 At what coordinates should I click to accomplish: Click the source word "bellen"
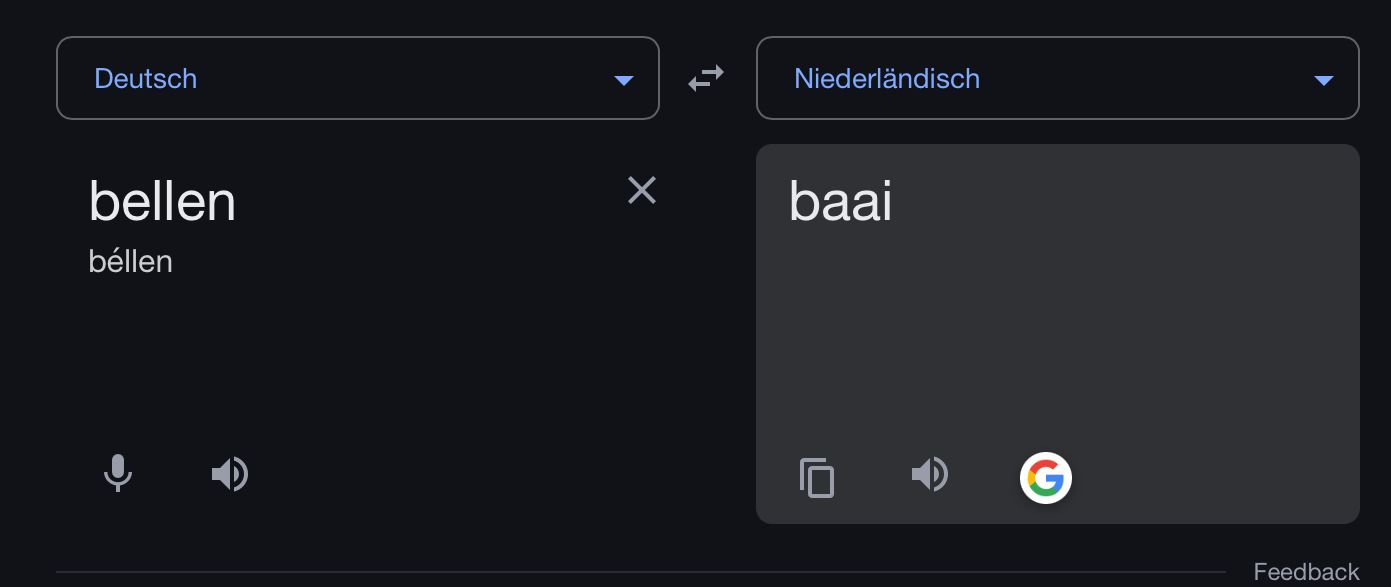pos(162,201)
